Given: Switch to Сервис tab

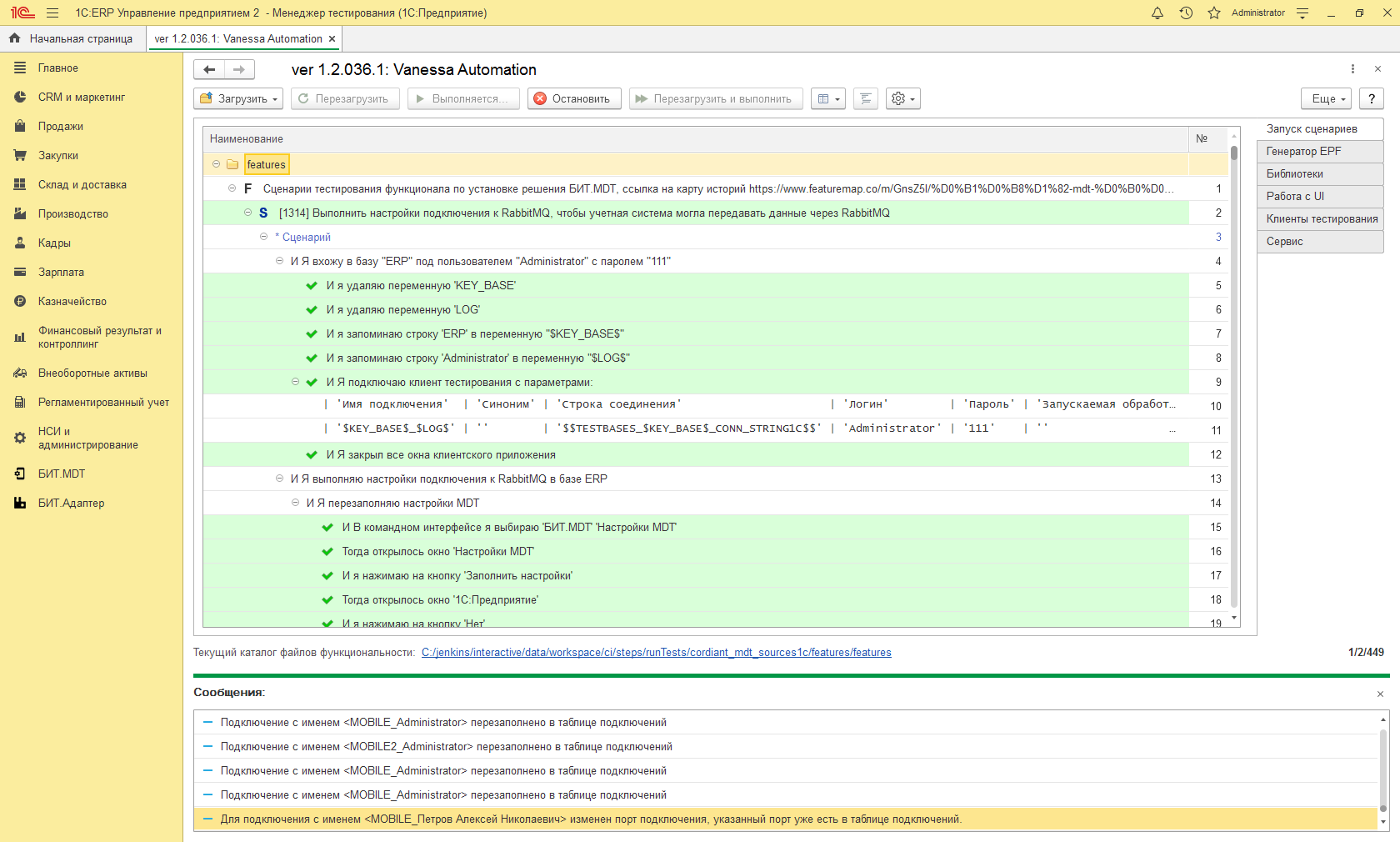Looking at the screenshot, I should click(1320, 242).
